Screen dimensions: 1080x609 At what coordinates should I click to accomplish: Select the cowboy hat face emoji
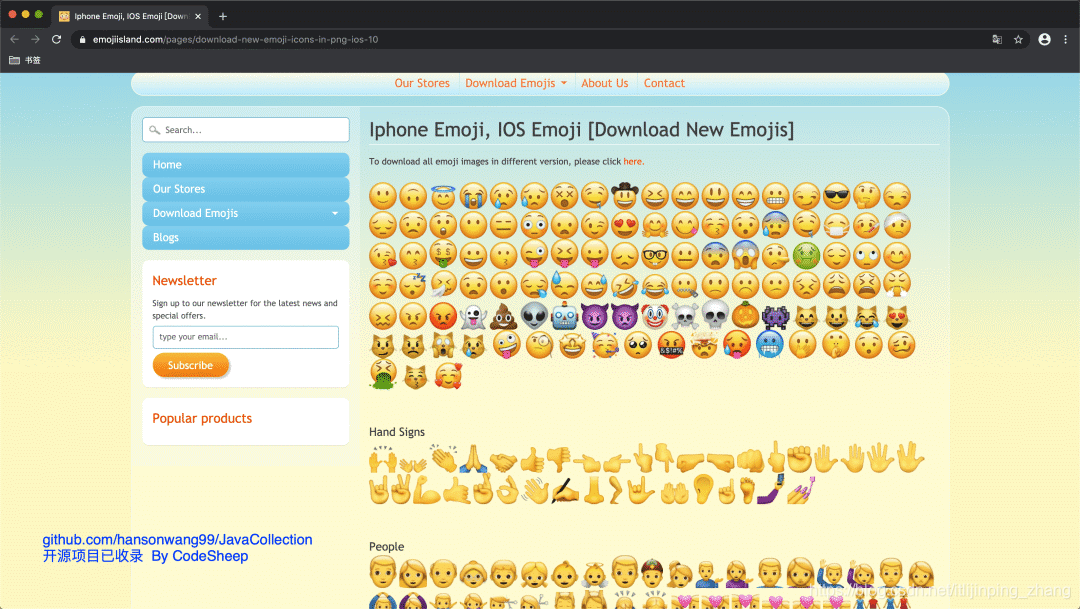click(x=625, y=196)
